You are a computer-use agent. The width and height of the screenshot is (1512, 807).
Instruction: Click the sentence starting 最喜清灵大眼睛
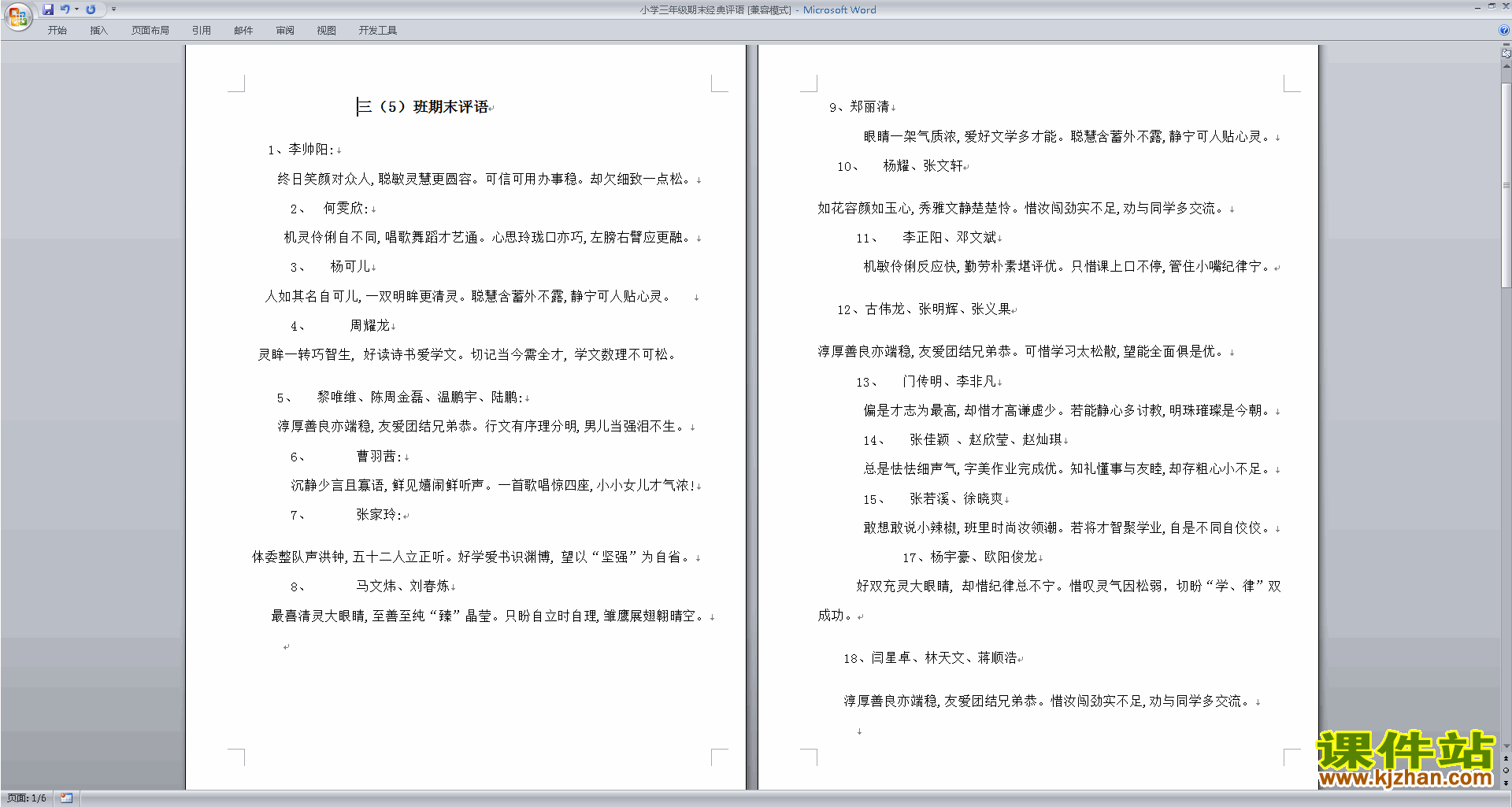(x=490, y=616)
